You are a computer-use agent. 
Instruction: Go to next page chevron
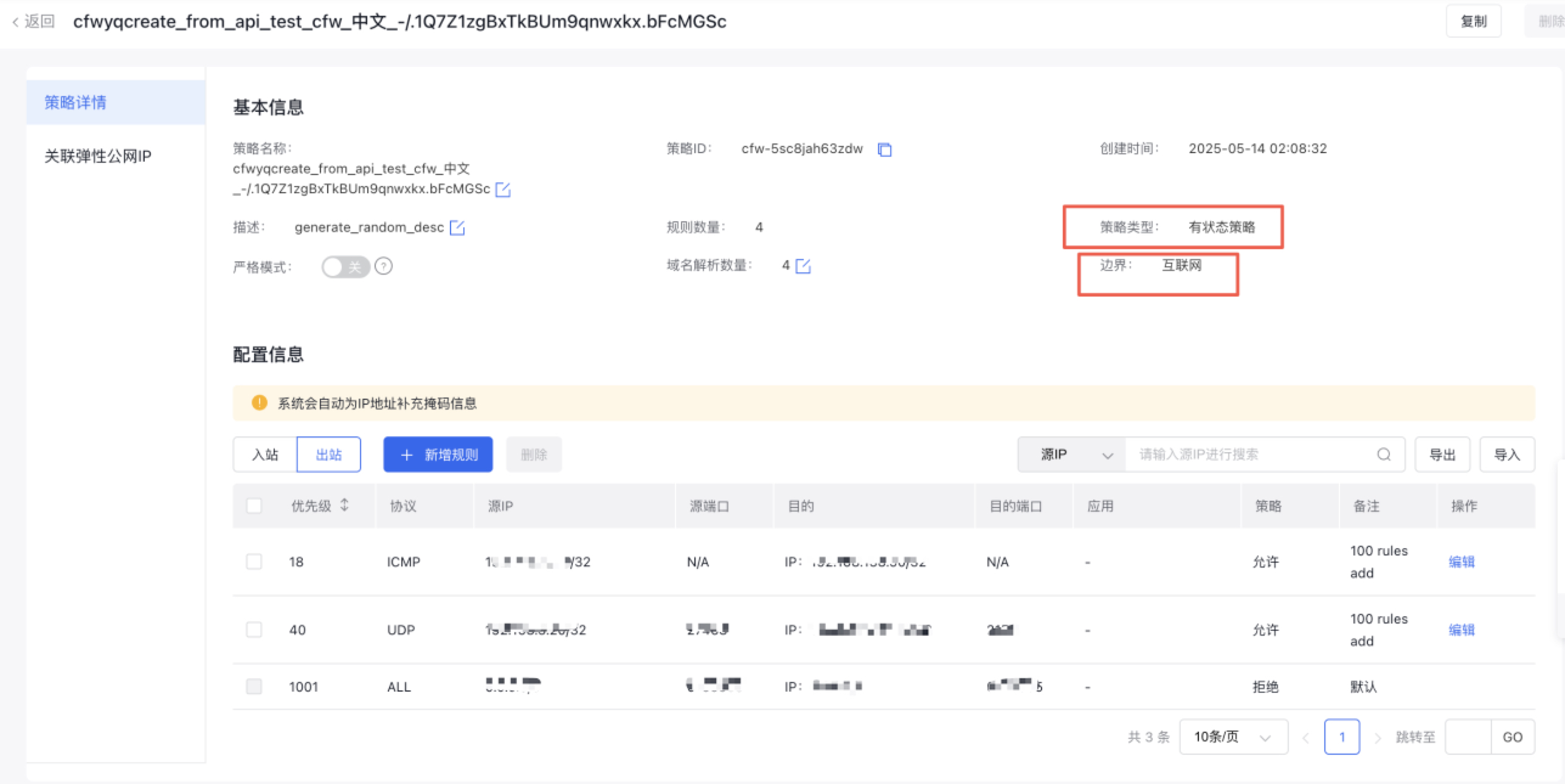[1378, 738]
